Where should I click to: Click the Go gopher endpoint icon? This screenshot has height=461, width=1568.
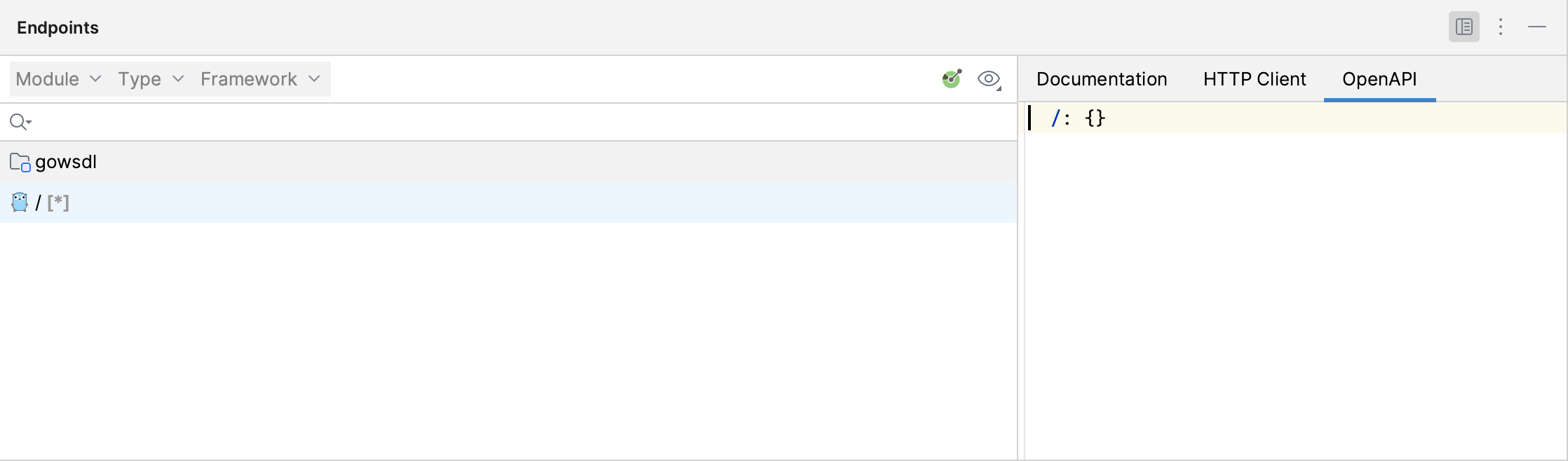(x=19, y=202)
